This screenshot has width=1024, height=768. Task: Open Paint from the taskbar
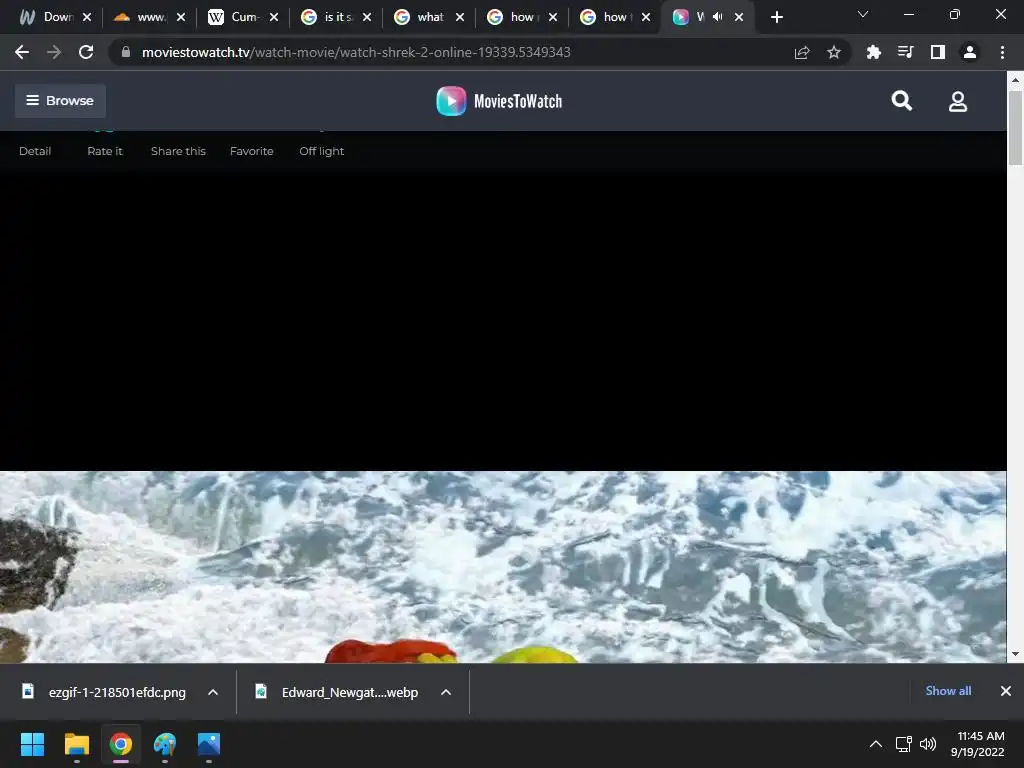click(165, 744)
